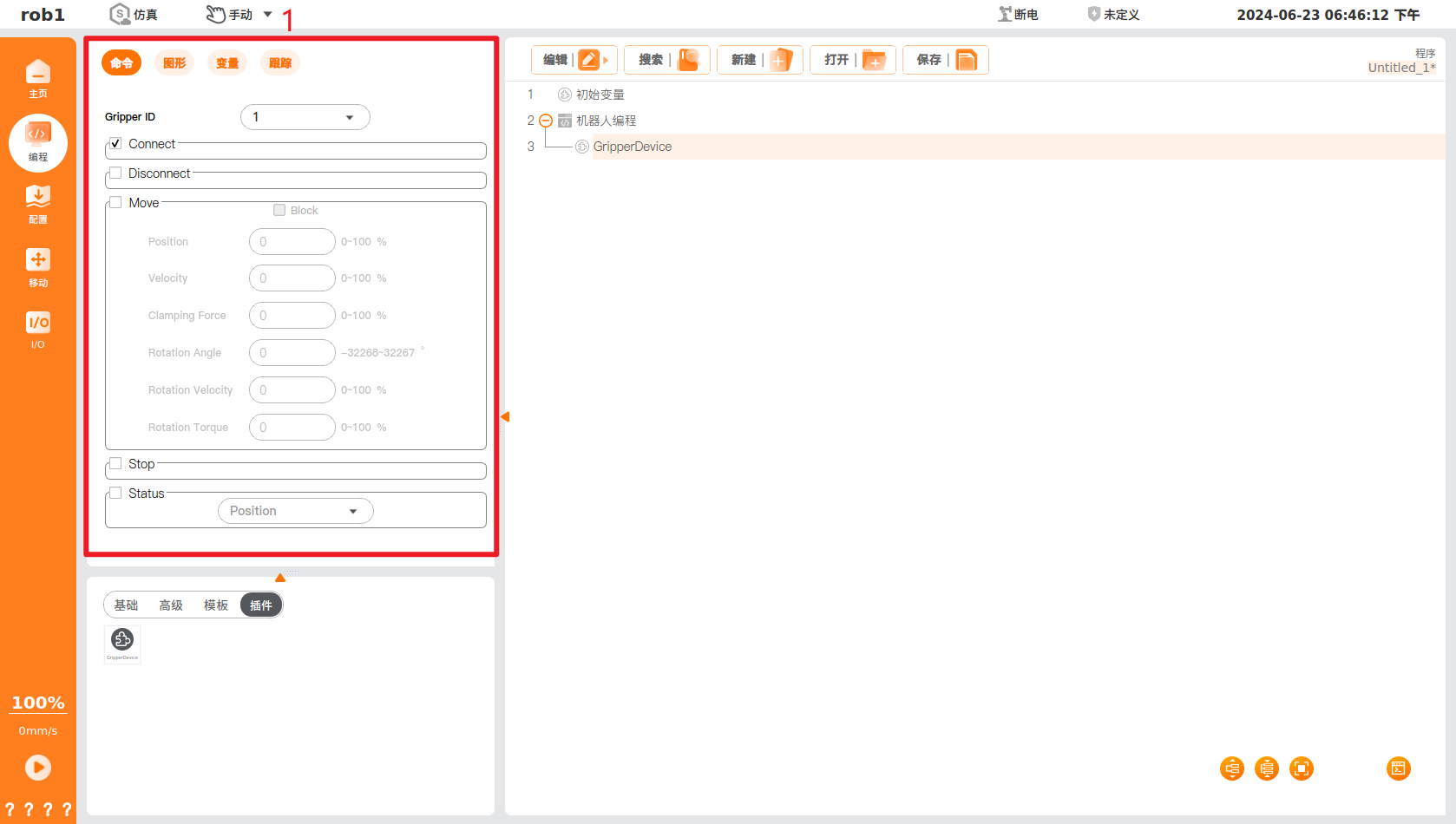
Task: Check the Block option under Move
Action: pos(279,209)
